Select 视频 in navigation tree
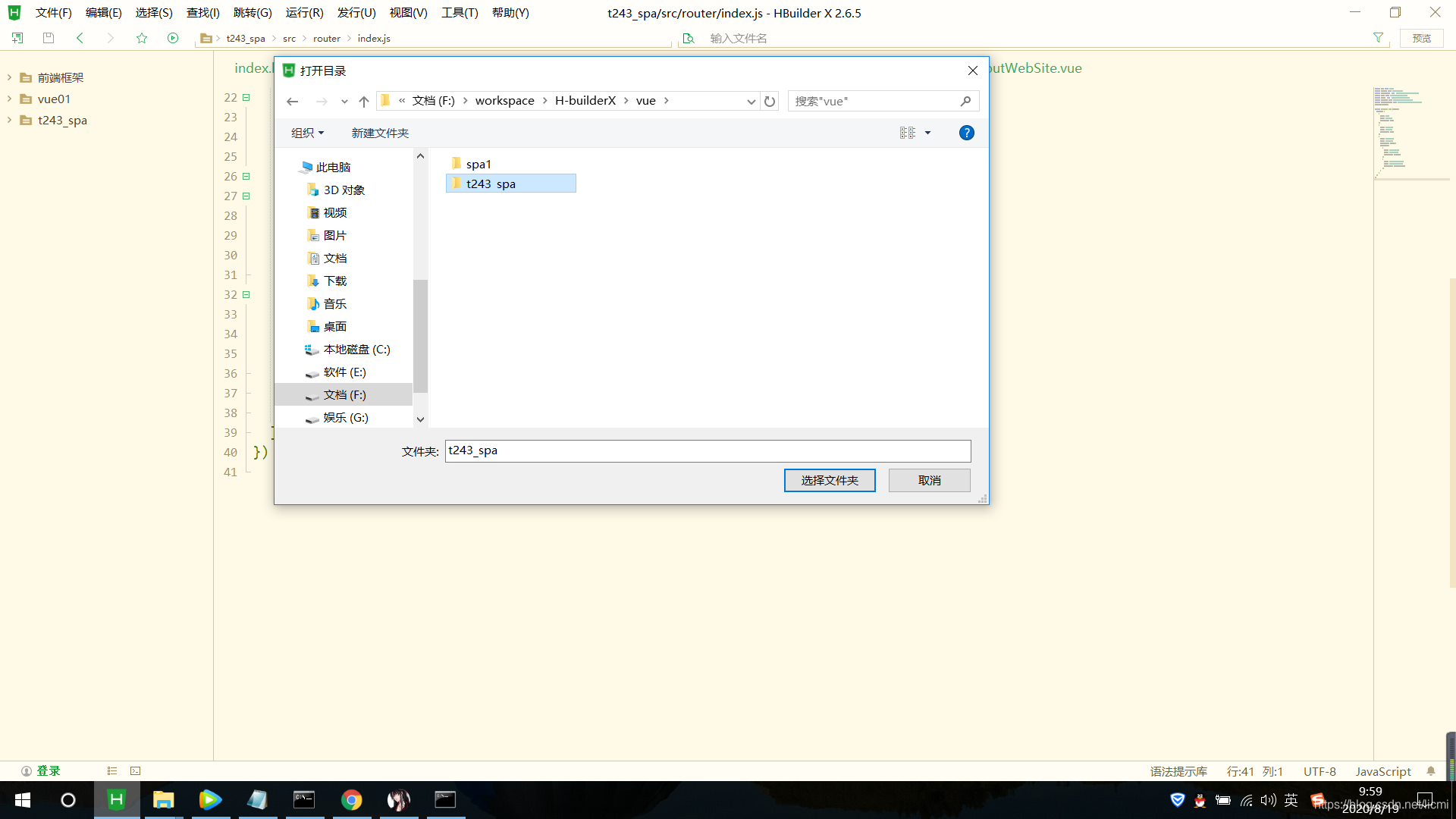 pos(334,212)
